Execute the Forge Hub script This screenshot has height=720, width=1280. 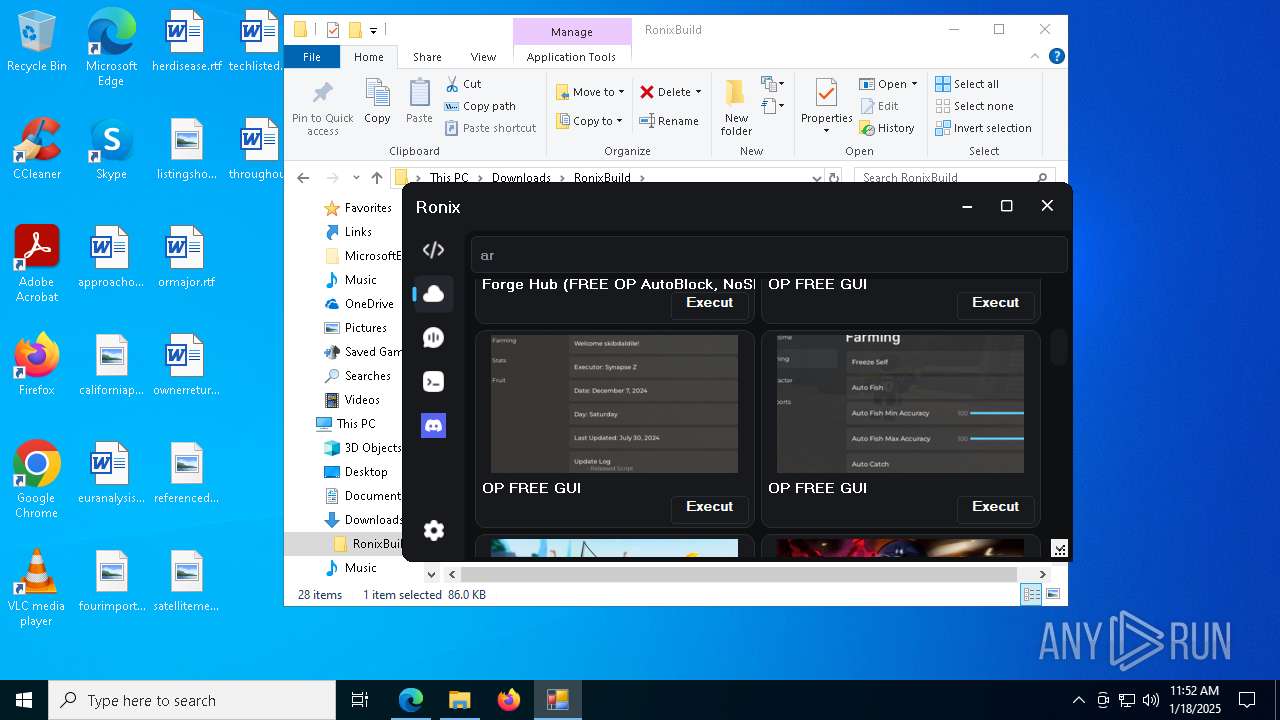point(709,303)
